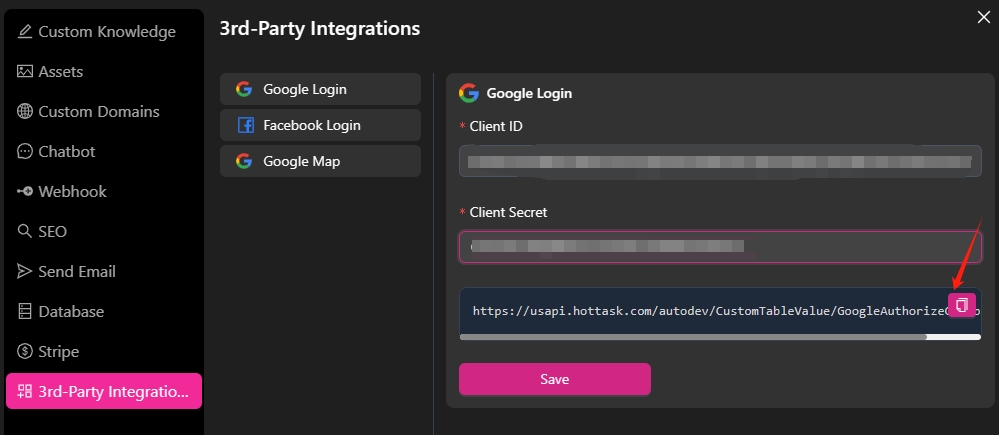999x435 pixels.
Task: Select the Google Map integration tab
Action: 320,161
